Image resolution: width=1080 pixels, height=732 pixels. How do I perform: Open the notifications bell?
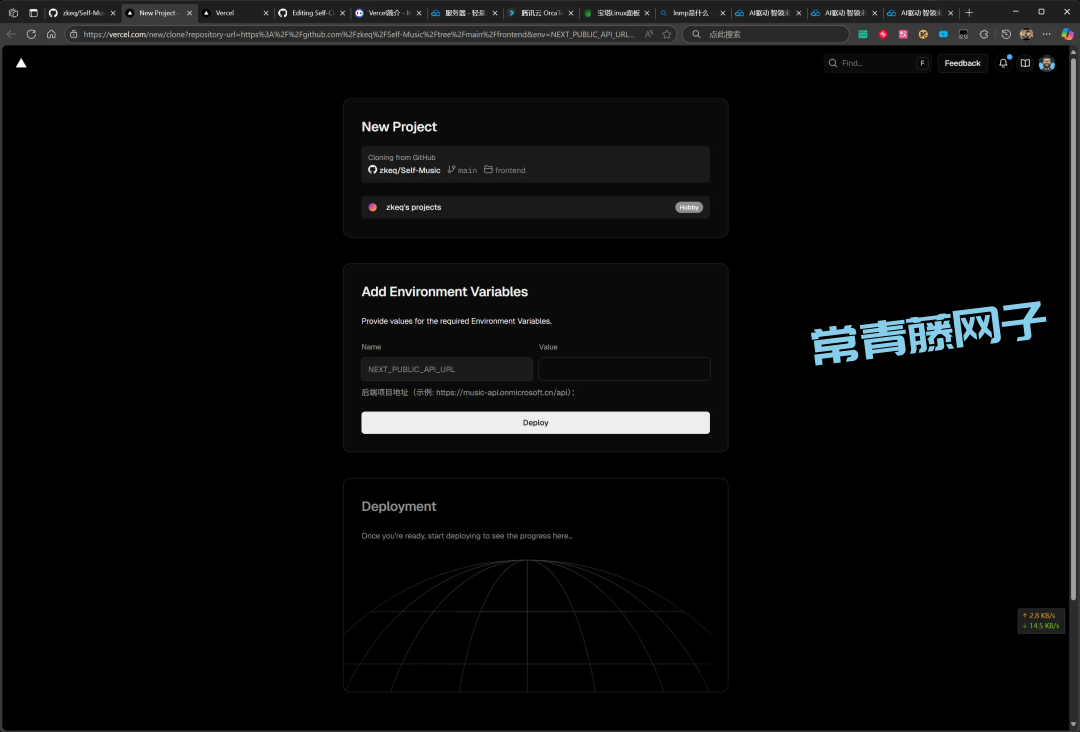click(1003, 63)
